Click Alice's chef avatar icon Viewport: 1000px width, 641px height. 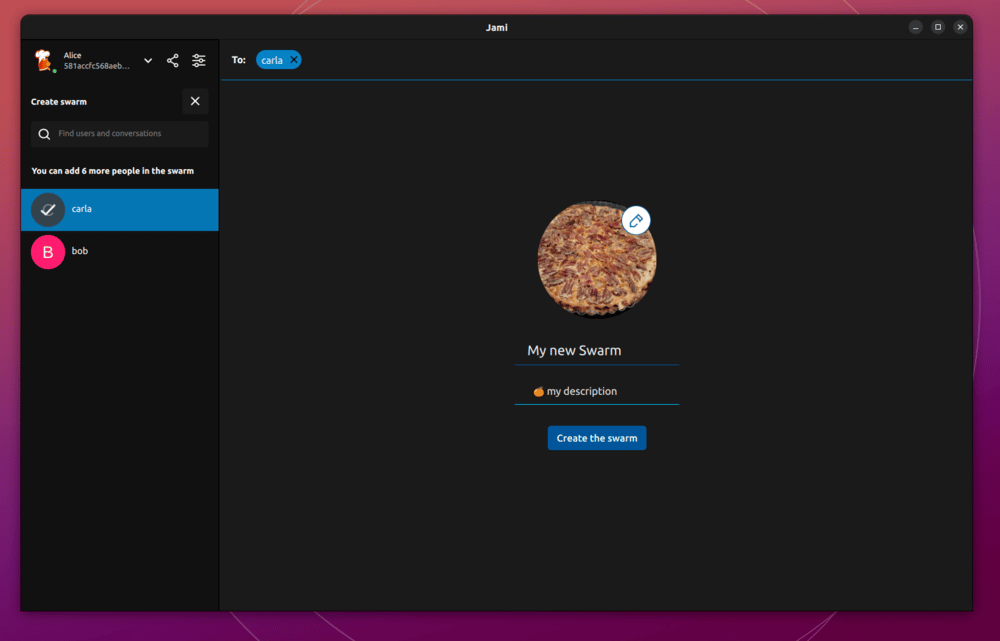point(43,61)
